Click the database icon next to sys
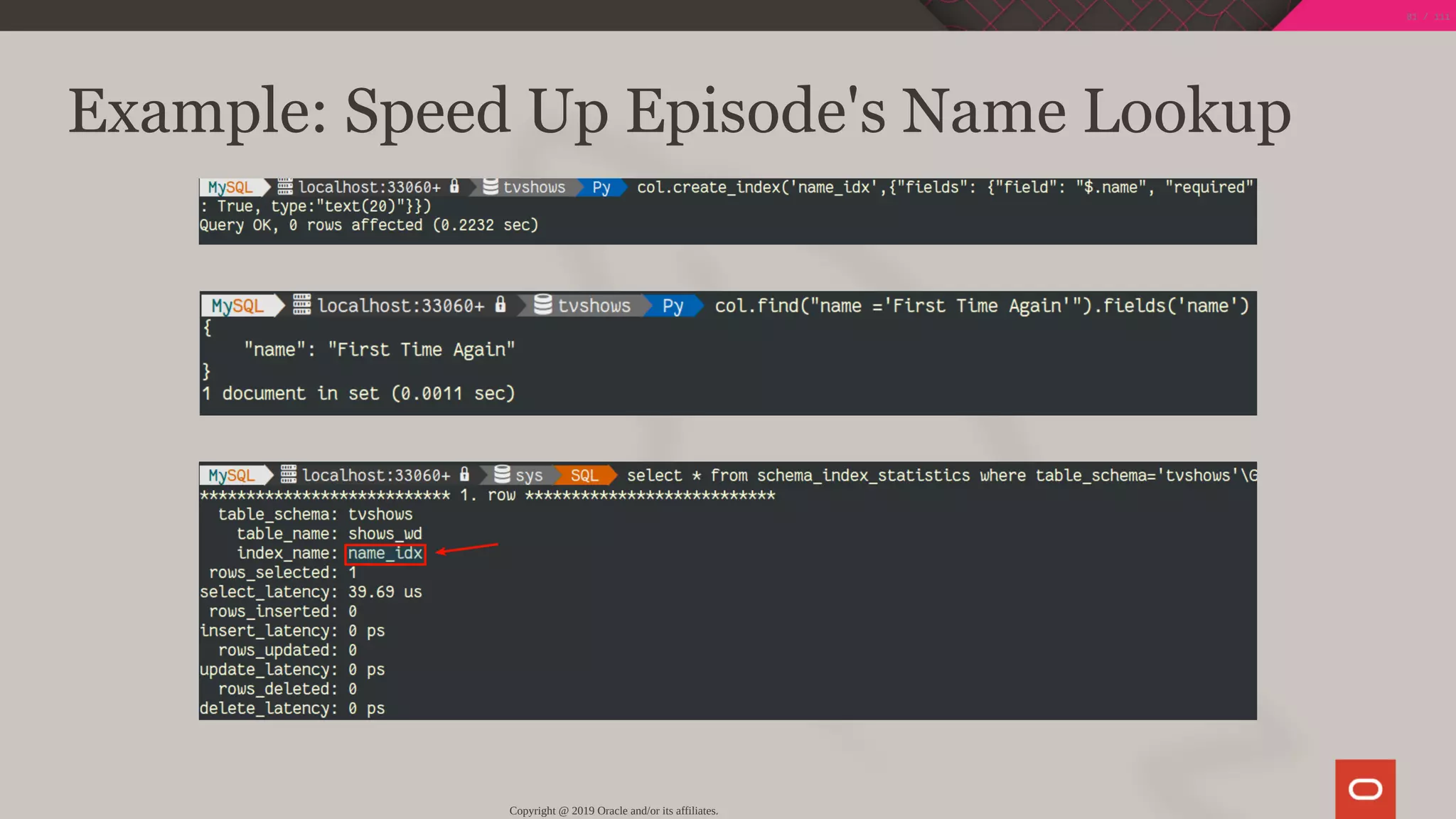Image resolution: width=1456 pixels, height=819 pixels. click(x=502, y=474)
